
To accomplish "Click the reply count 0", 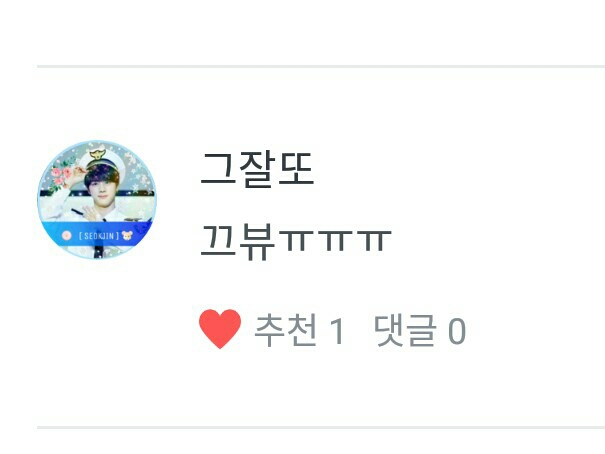I will tap(457, 331).
